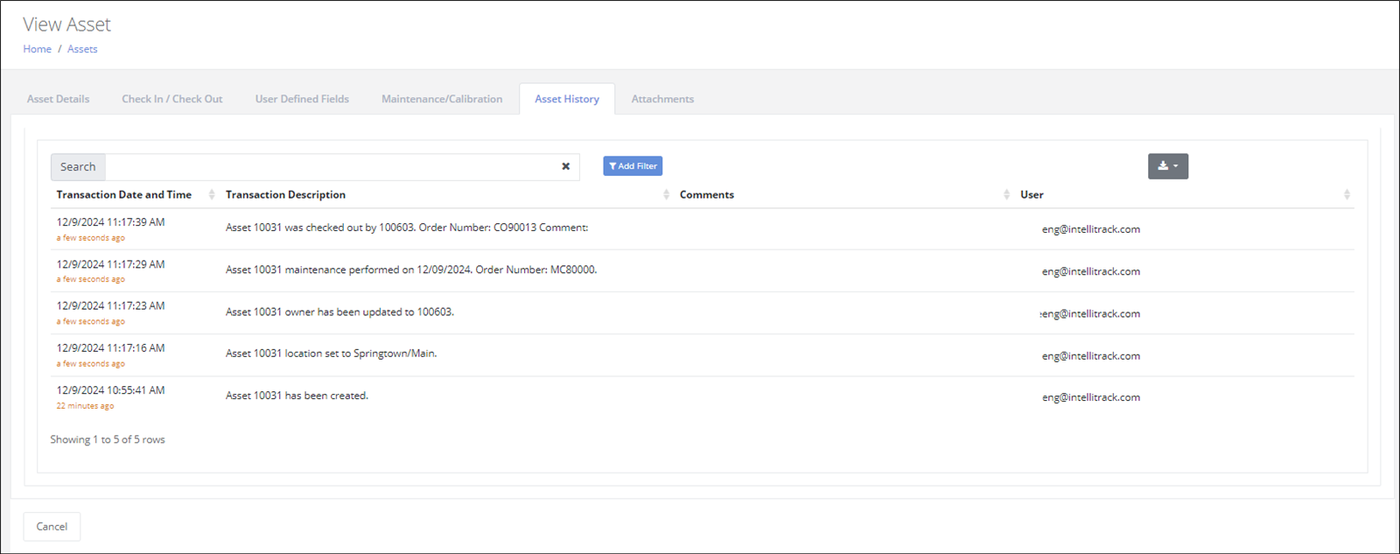The height and width of the screenshot is (554, 1400).
Task: Click the Transaction Date and Time header
Action: pos(124,195)
